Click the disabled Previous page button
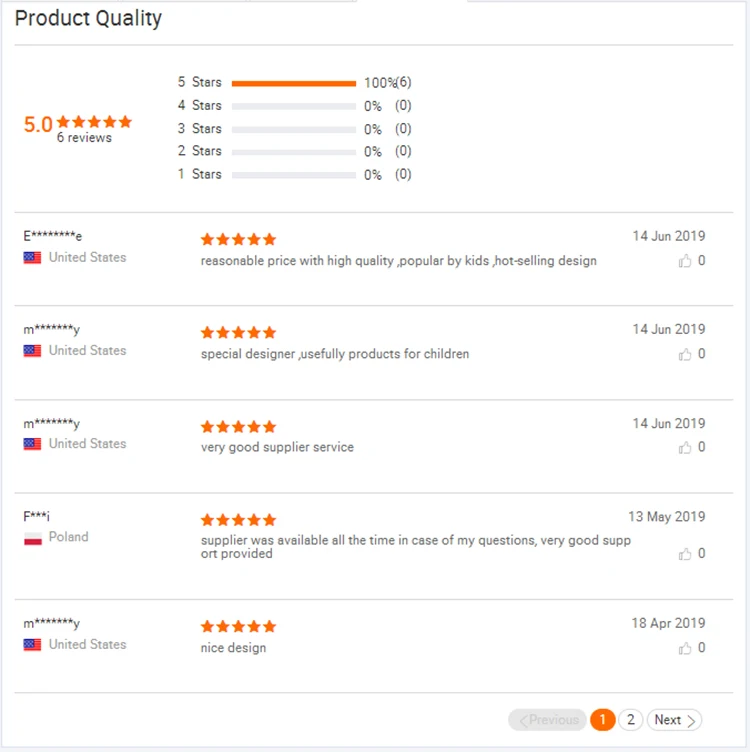The height and width of the screenshot is (752, 750). [548, 720]
